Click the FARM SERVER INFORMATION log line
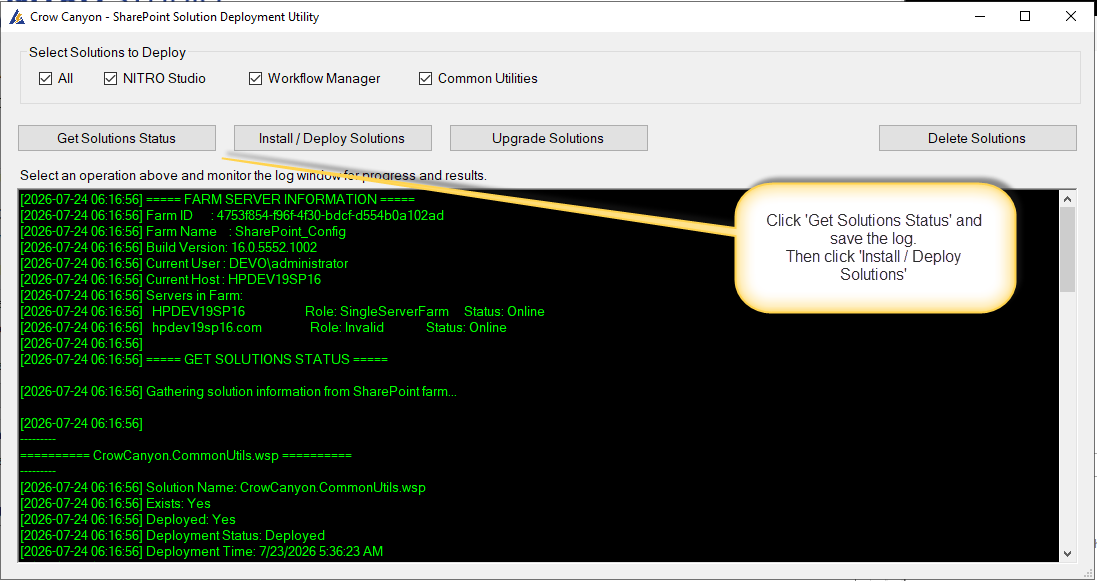The height and width of the screenshot is (581, 1097). [x=218, y=200]
